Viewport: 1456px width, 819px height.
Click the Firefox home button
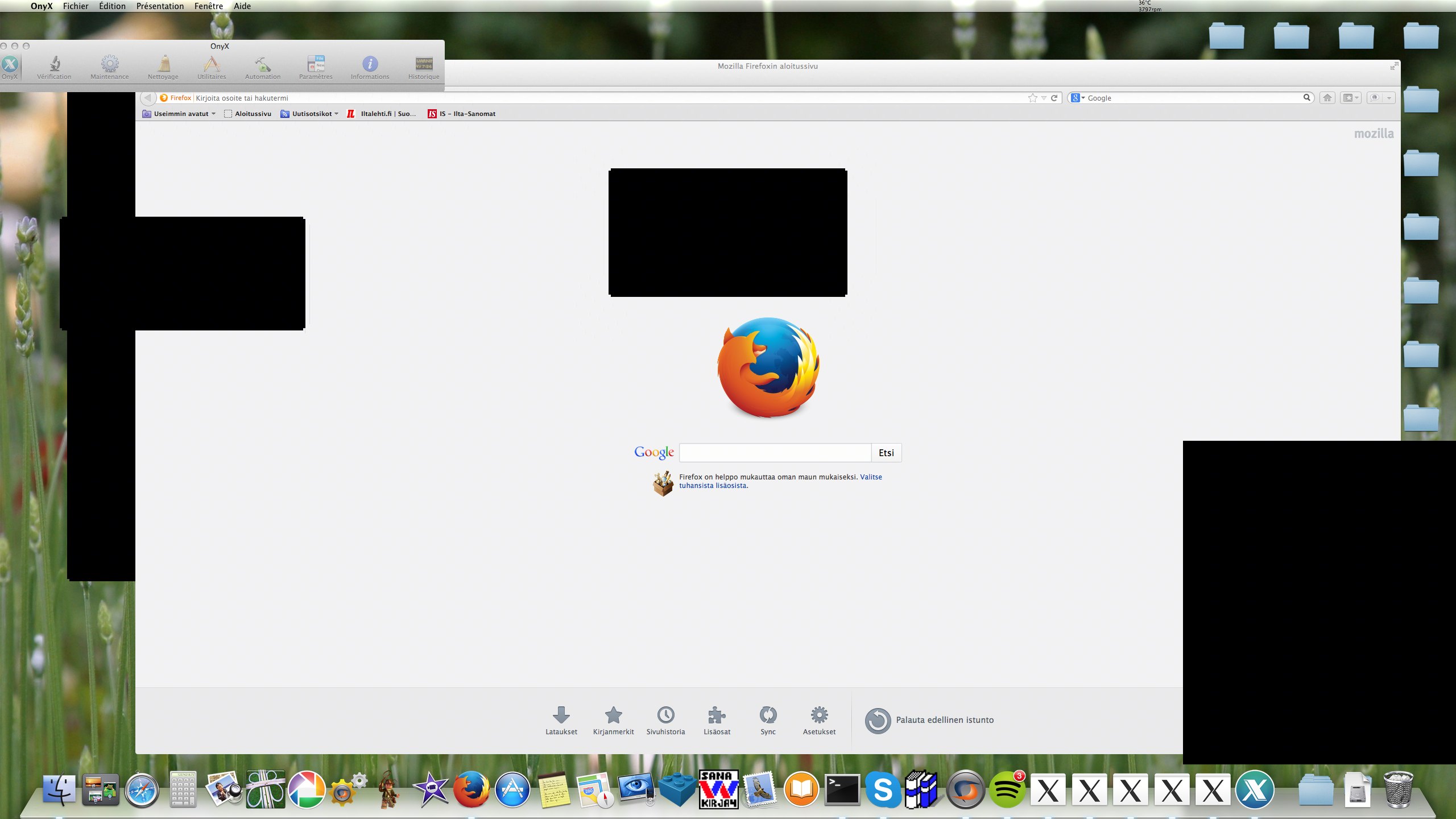coord(1327,98)
